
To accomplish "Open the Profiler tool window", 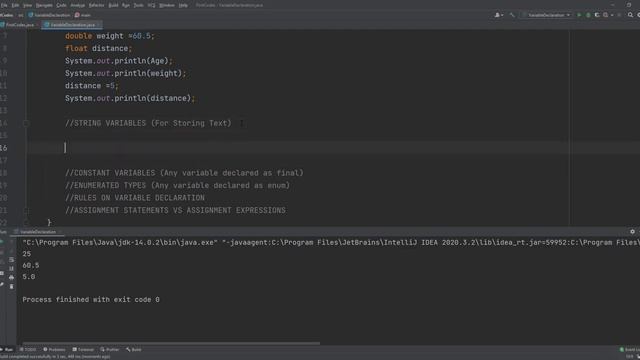I will tap(109, 350).
